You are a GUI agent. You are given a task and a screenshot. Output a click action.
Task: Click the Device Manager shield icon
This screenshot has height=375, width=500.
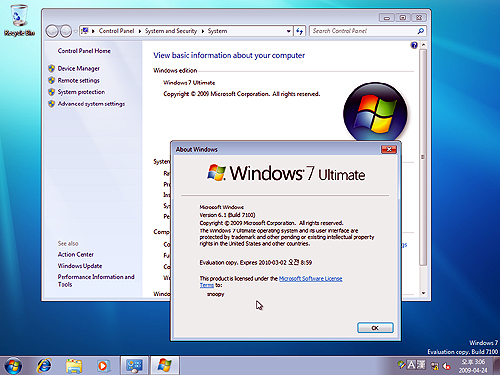click(x=51, y=69)
